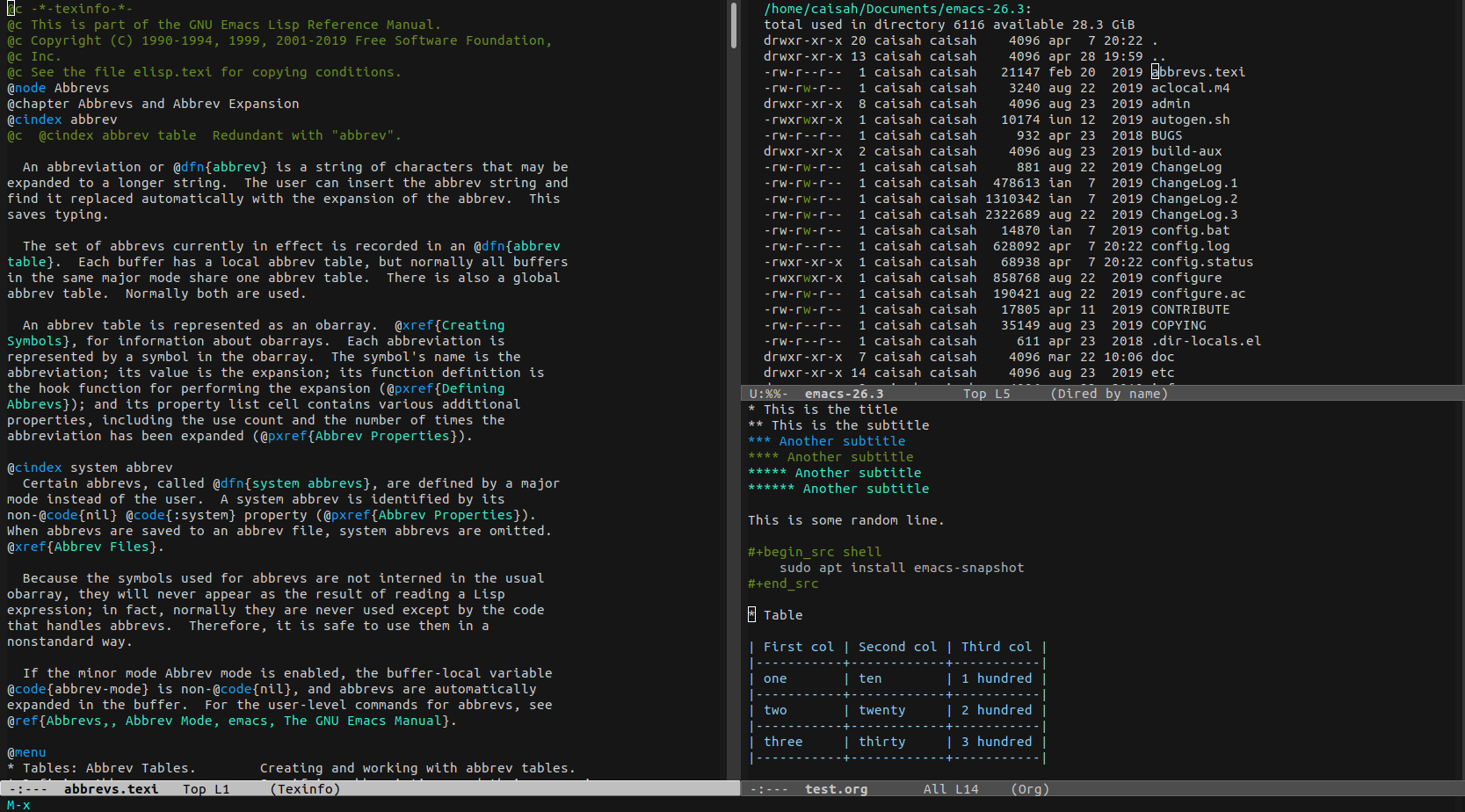Fold the '***** Another subtitle' heading
The image size is (1465, 812).
point(834,473)
